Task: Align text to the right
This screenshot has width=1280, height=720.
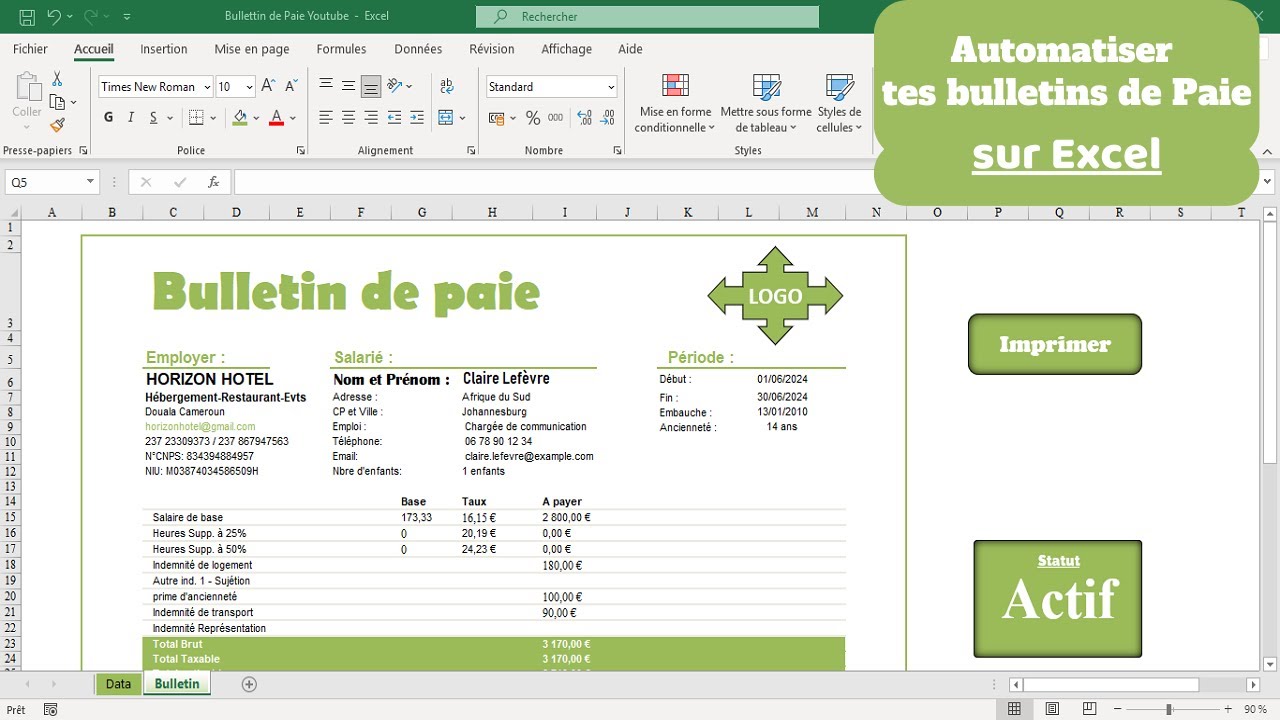Action: point(371,118)
